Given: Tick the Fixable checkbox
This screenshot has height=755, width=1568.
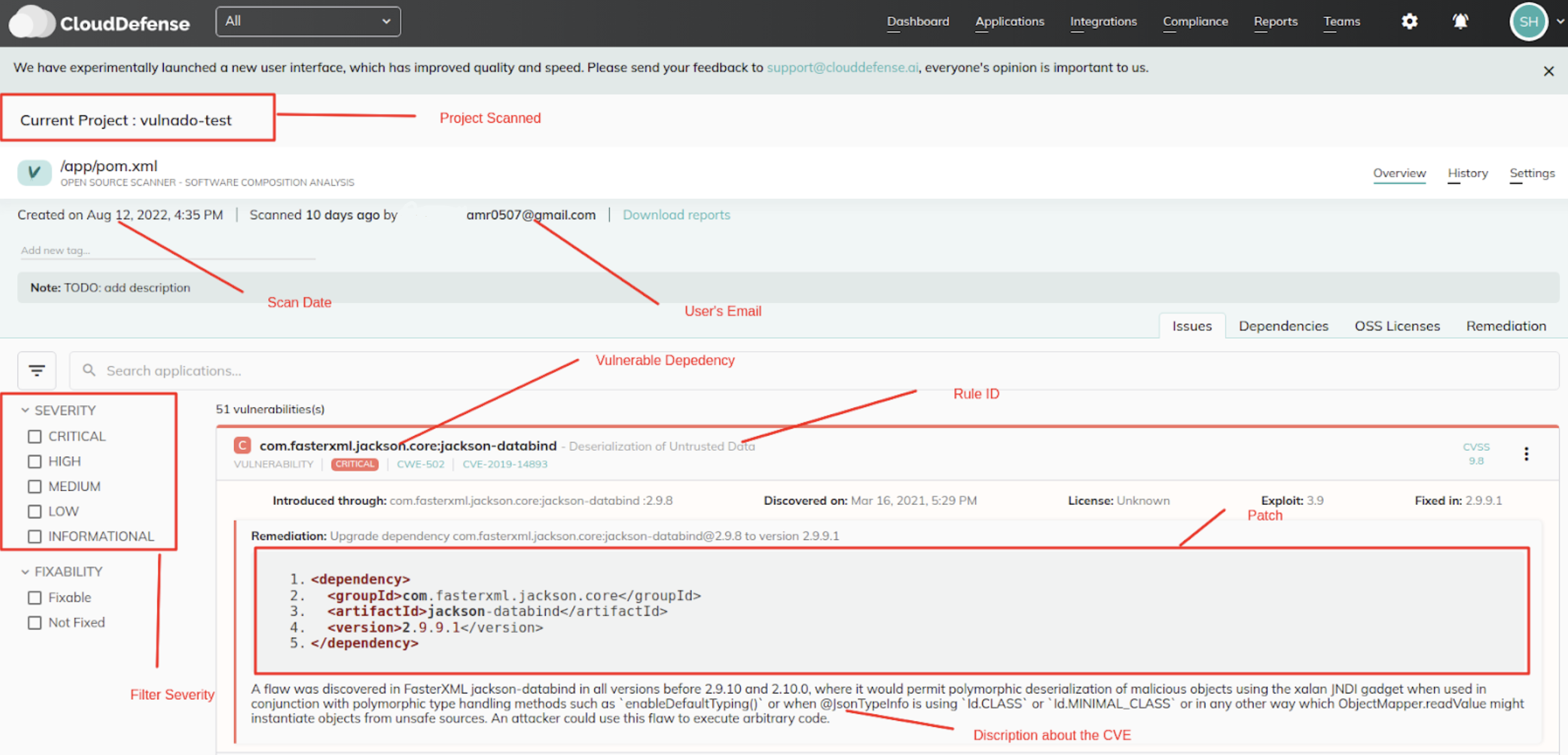Looking at the screenshot, I should coord(35,598).
